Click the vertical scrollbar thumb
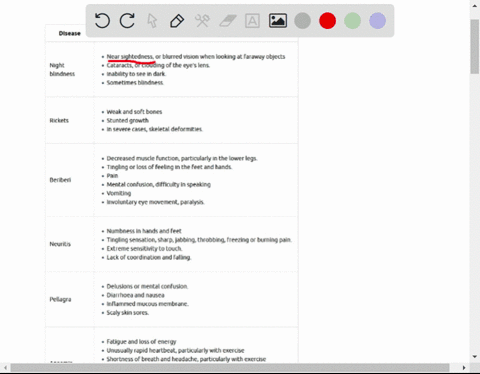This screenshot has width=480, height=374. (x=475, y=46)
